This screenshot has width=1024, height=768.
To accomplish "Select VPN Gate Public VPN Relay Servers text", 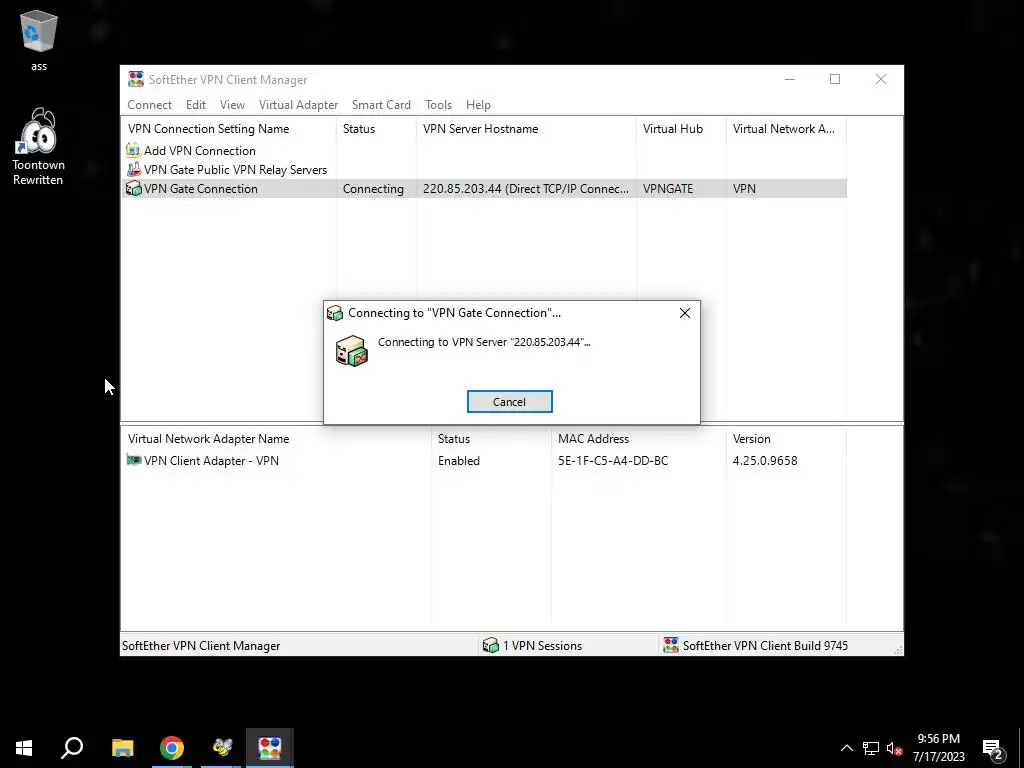I will (x=236, y=170).
